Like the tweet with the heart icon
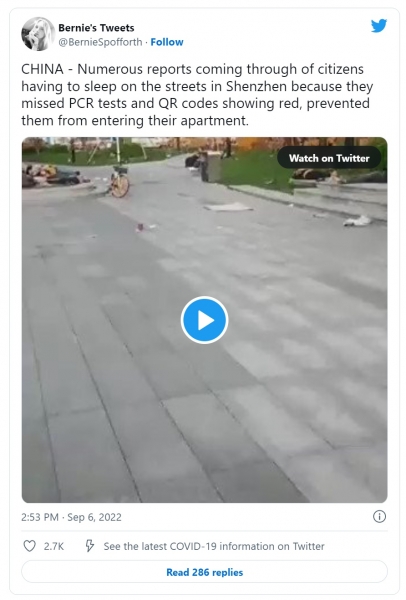The width and height of the screenshot is (406, 600). pyautogui.click(x=29, y=546)
